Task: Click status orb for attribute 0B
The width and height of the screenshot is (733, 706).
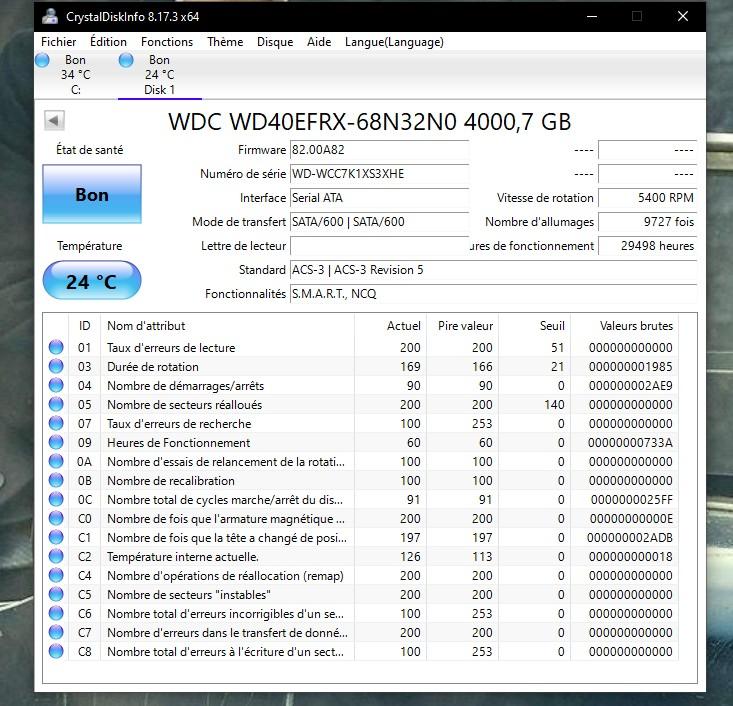Action: [x=56, y=480]
